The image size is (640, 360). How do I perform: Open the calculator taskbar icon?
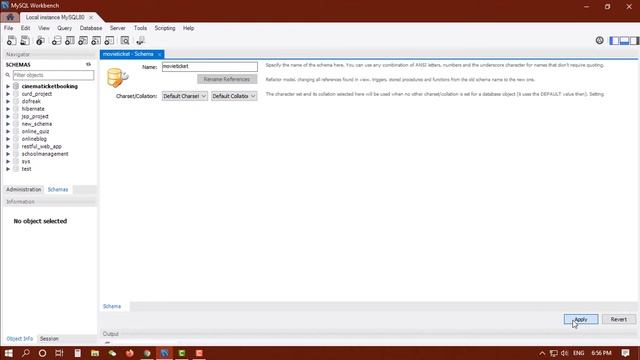78,353
